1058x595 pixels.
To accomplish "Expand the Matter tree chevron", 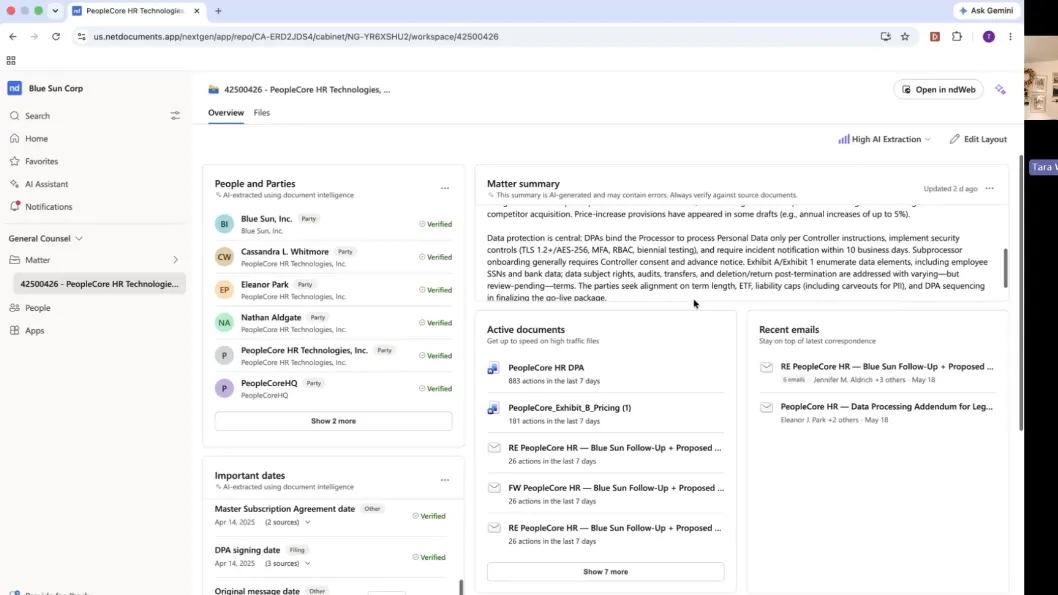I will coord(175,260).
